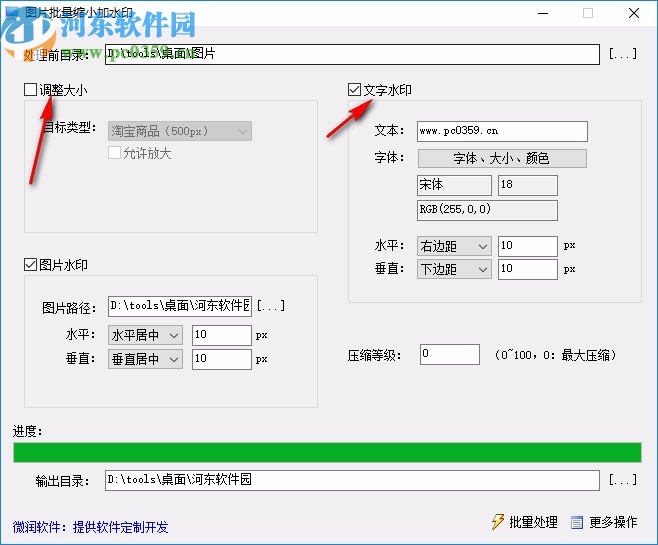This screenshot has width=658, height=545.
Task: Click the RGB(255,0,0) color field
Action: pos(487,210)
